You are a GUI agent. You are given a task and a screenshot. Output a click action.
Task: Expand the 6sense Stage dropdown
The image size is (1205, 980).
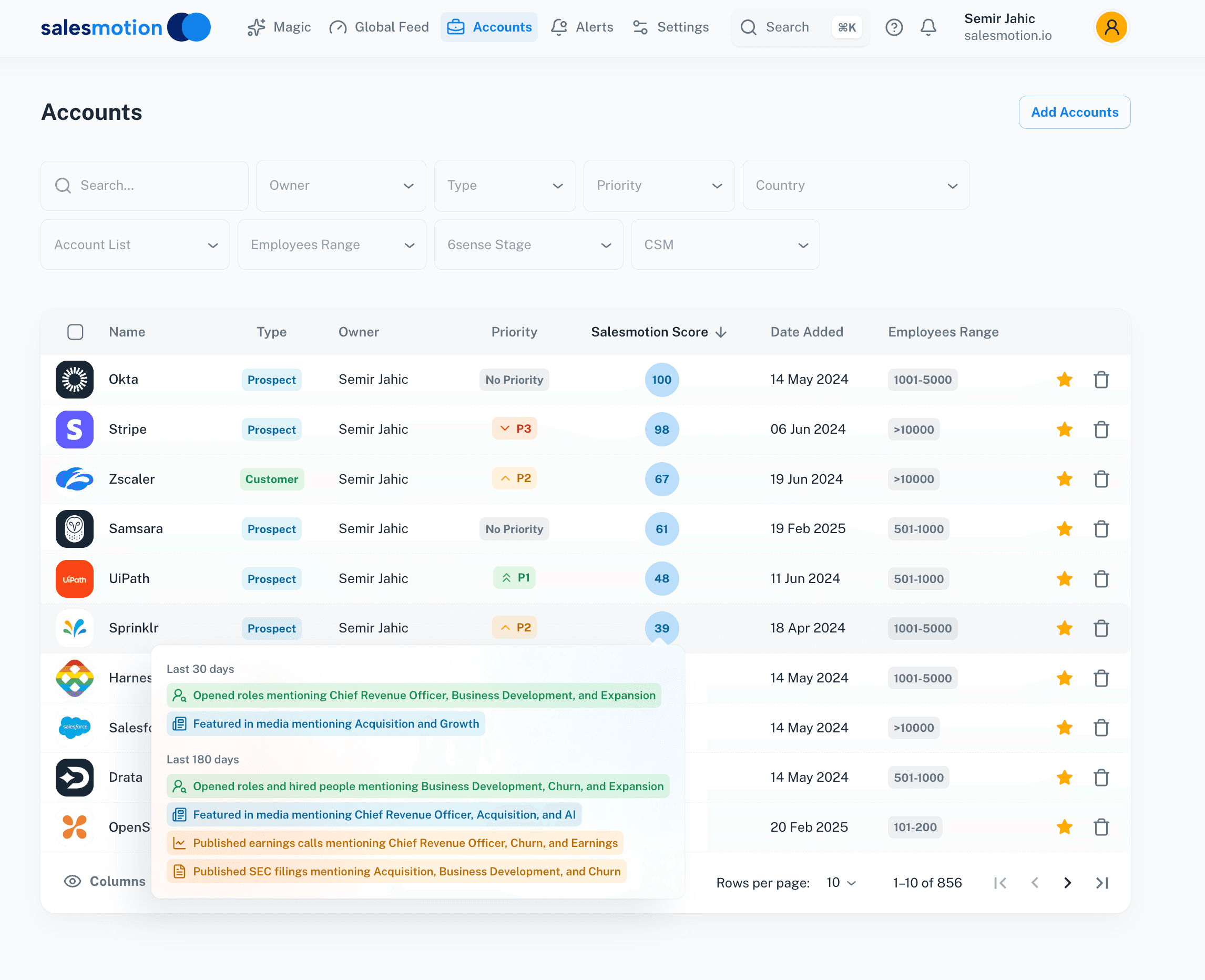point(528,244)
